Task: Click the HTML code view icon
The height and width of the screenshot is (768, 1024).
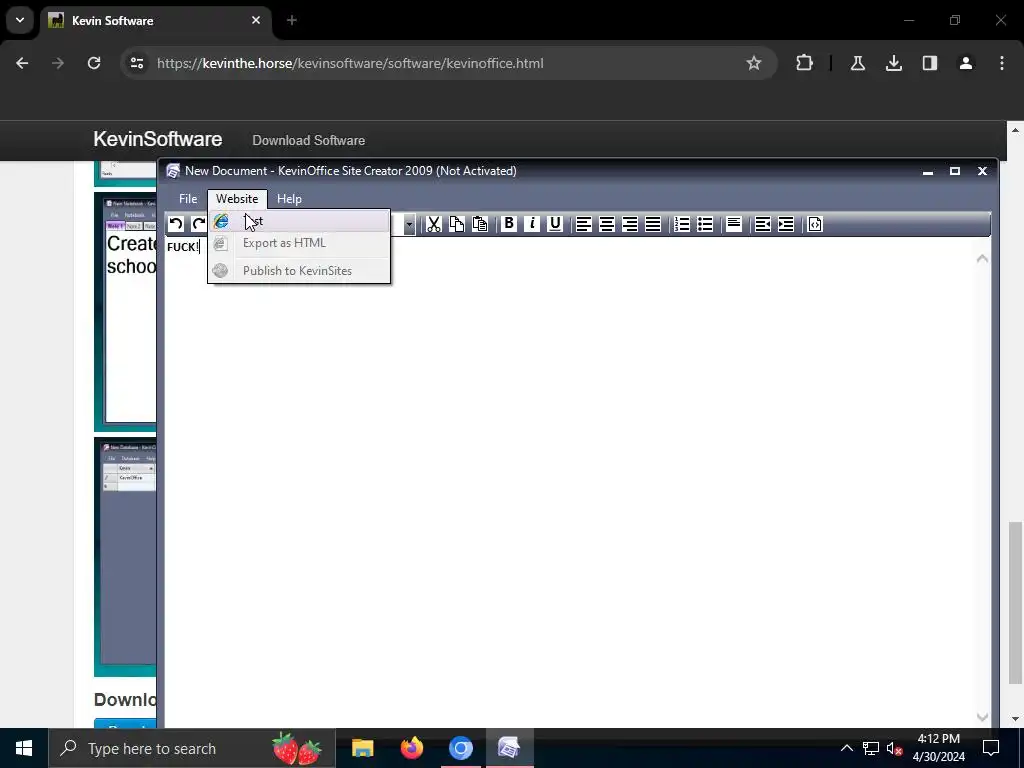Action: 815,224
